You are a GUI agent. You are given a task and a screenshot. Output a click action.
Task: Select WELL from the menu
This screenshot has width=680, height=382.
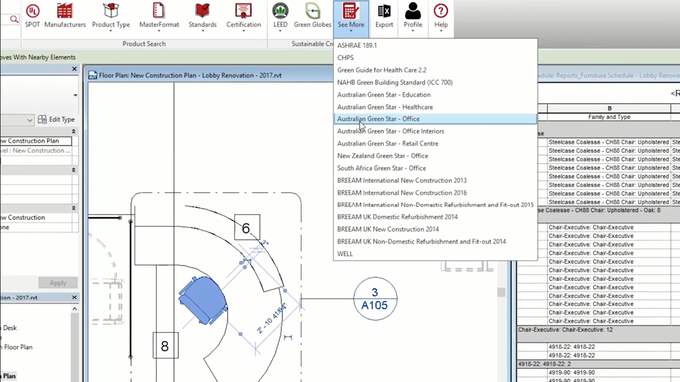(435, 254)
